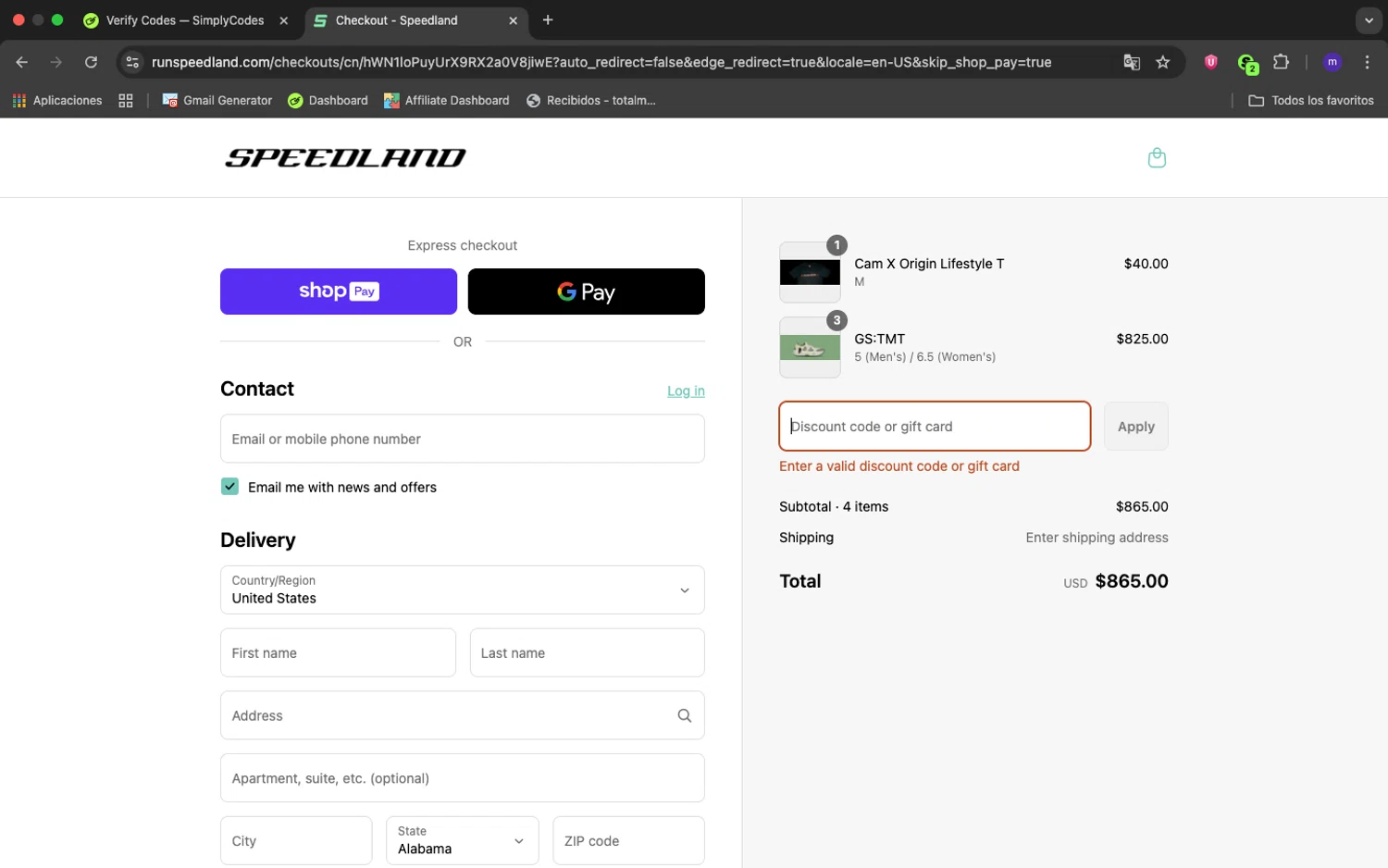Viewport: 1388px width, 868px height.
Task: Click the Last name field
Action: [x=588, y=652]
